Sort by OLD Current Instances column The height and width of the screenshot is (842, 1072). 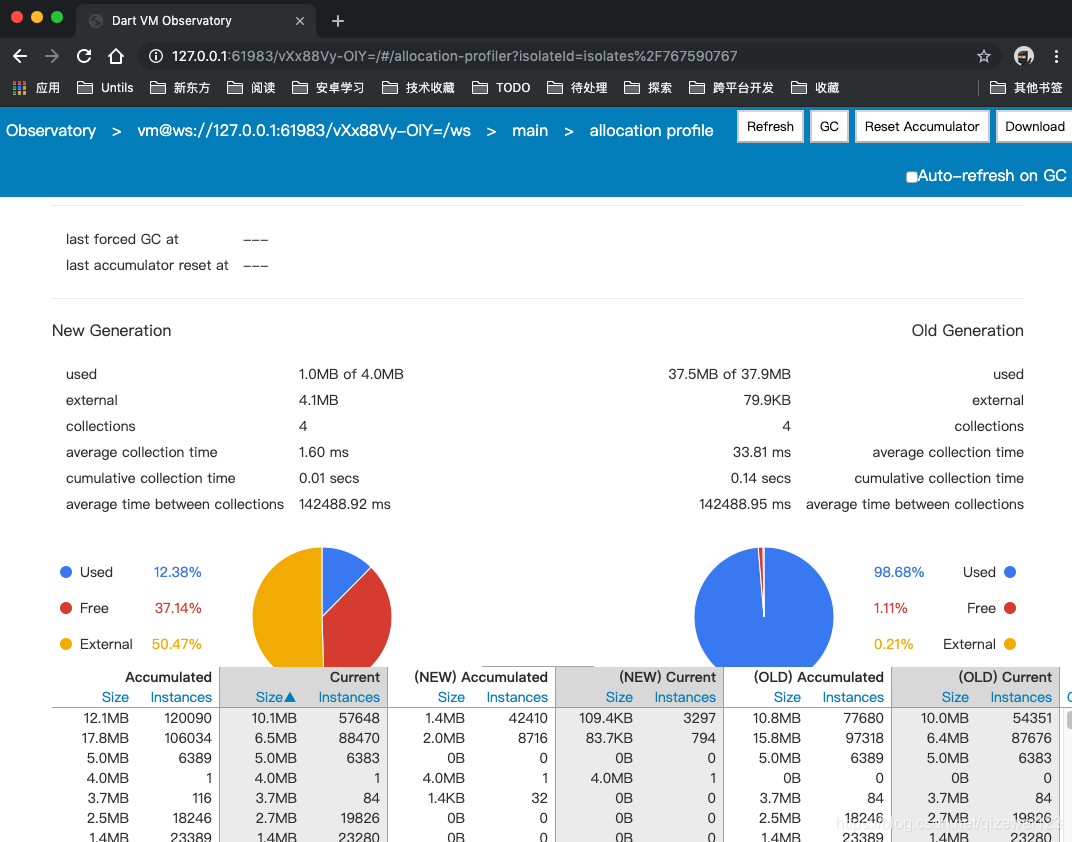(1021, 697)
